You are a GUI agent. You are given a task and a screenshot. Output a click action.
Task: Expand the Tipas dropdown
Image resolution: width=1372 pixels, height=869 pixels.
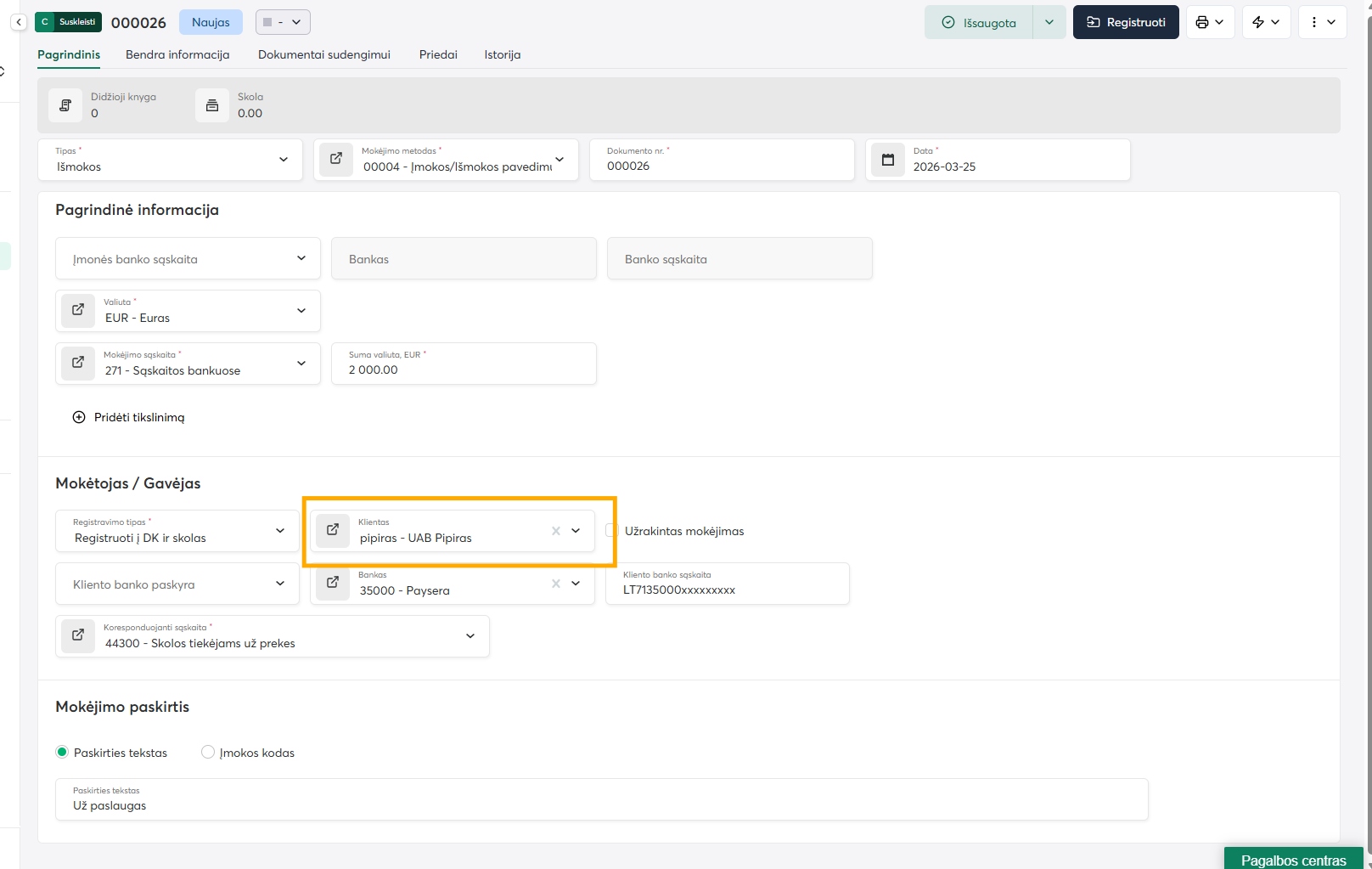pyautogui.click(x=283, y=160)
